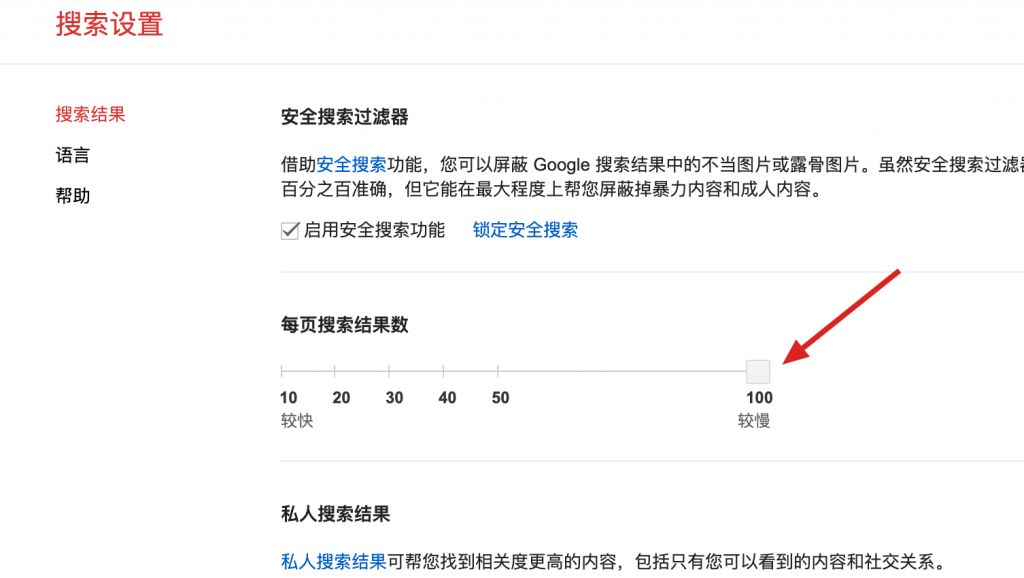Screen dimensions: 1024x578
Task: Click the red 搜索设置 page title
Action: point(109,25)
